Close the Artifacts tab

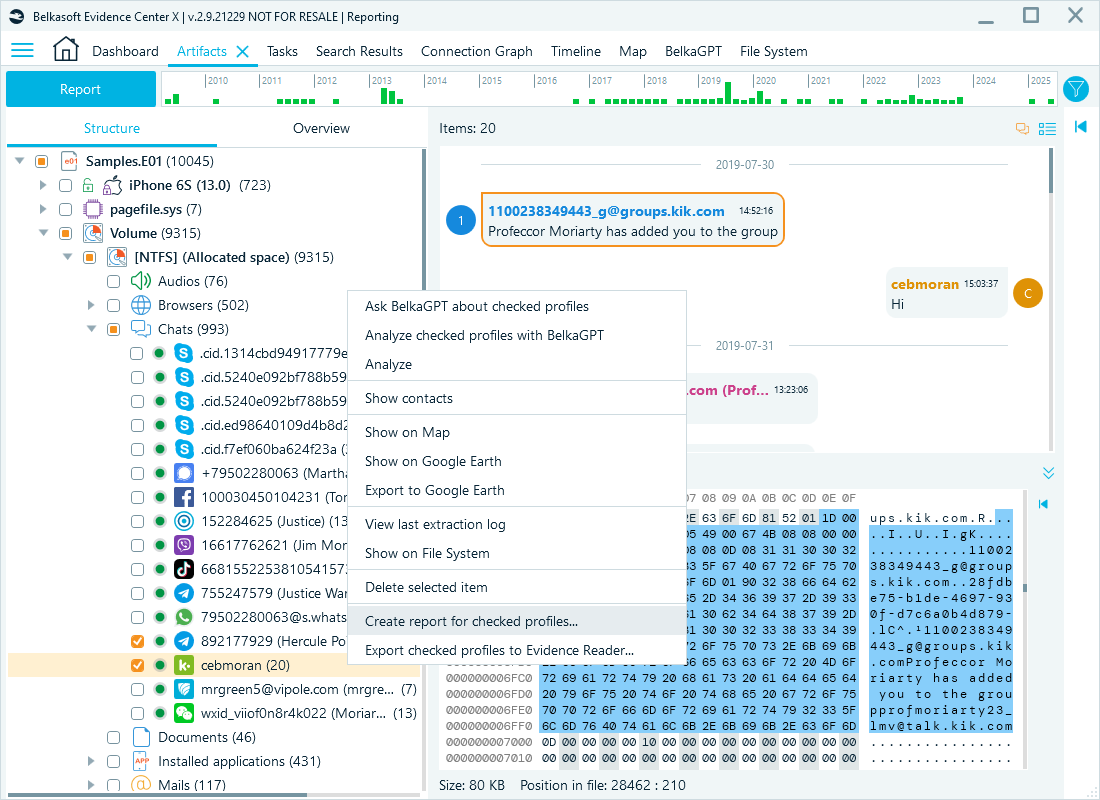click(242, 51)
